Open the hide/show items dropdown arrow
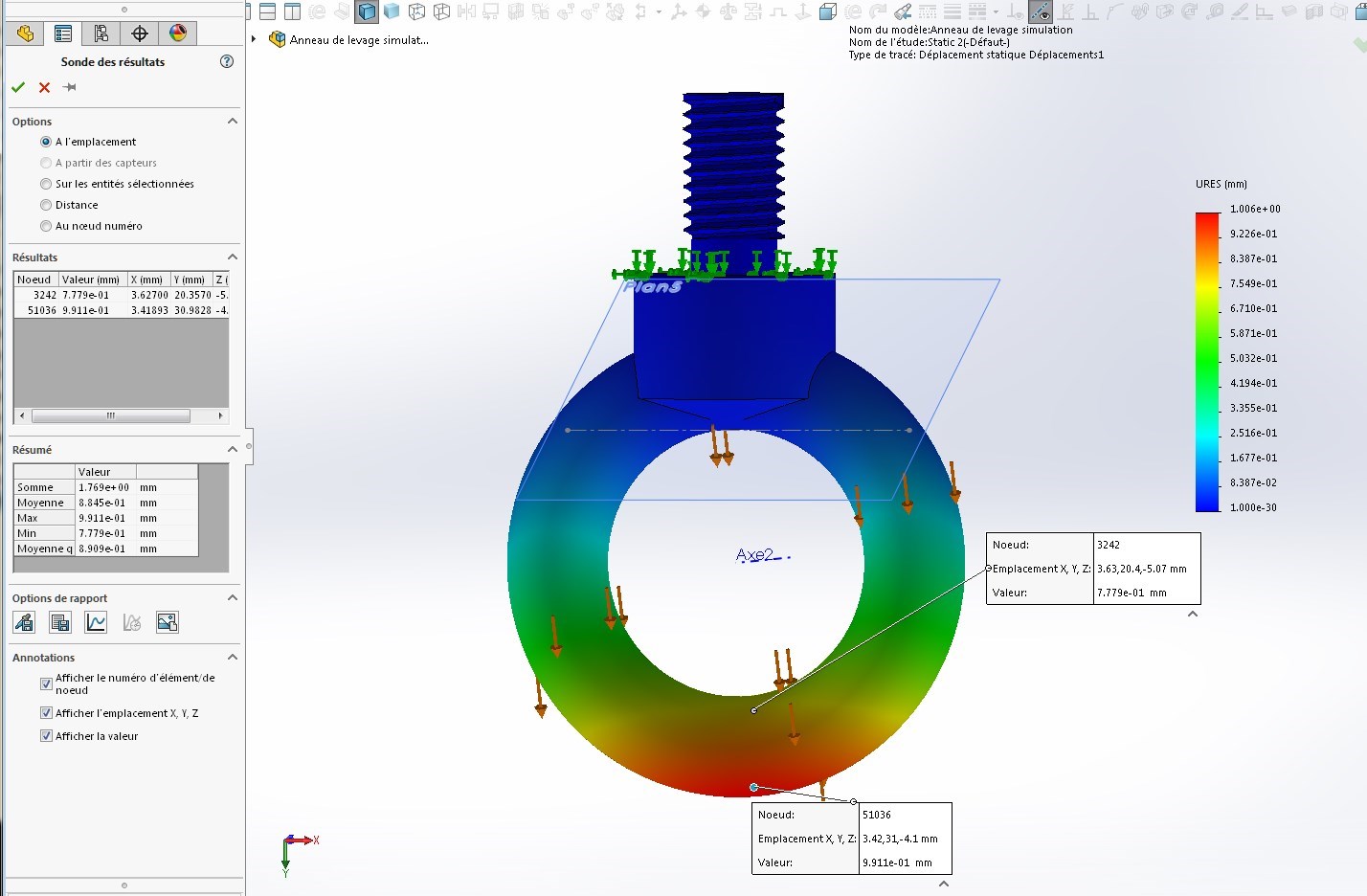The image size is (1367, 896). tap(997, 12)
